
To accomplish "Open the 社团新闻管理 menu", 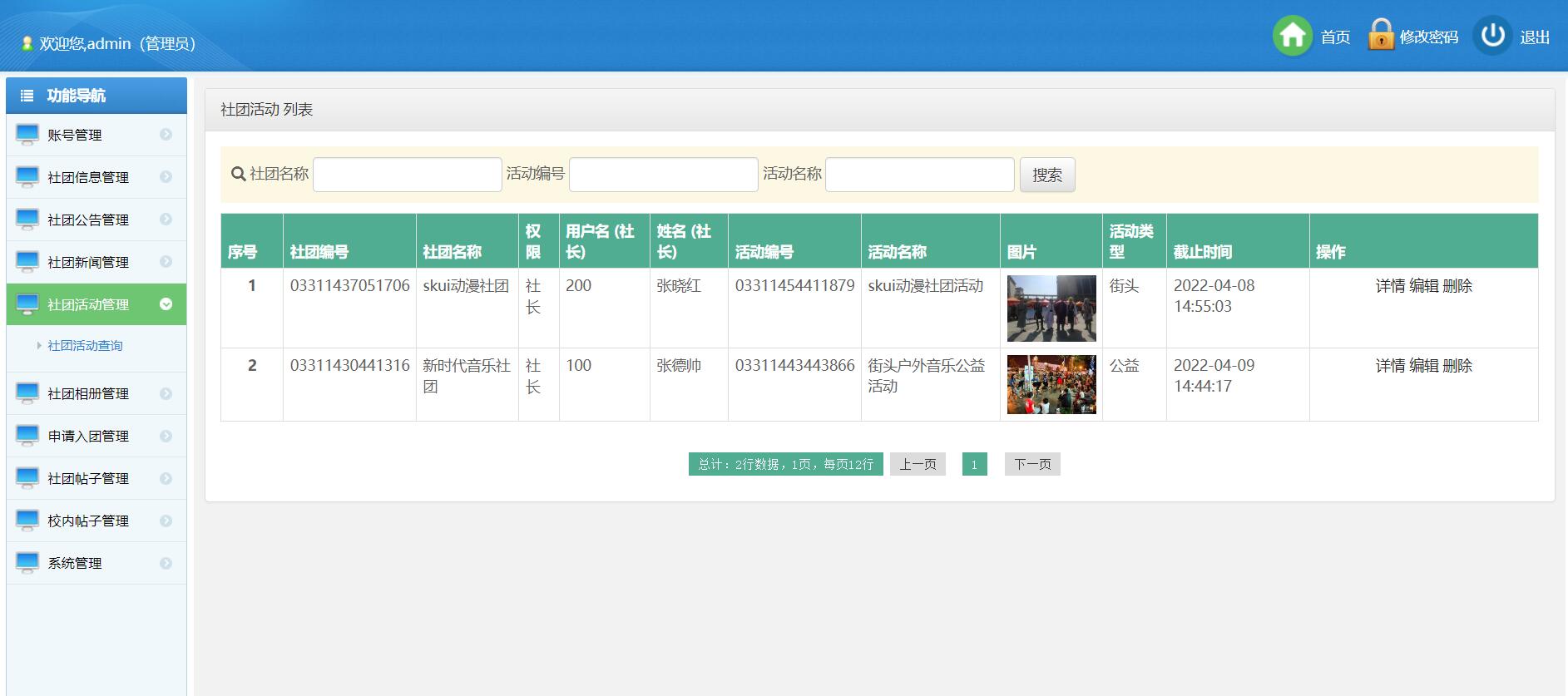I will point(96,262).
